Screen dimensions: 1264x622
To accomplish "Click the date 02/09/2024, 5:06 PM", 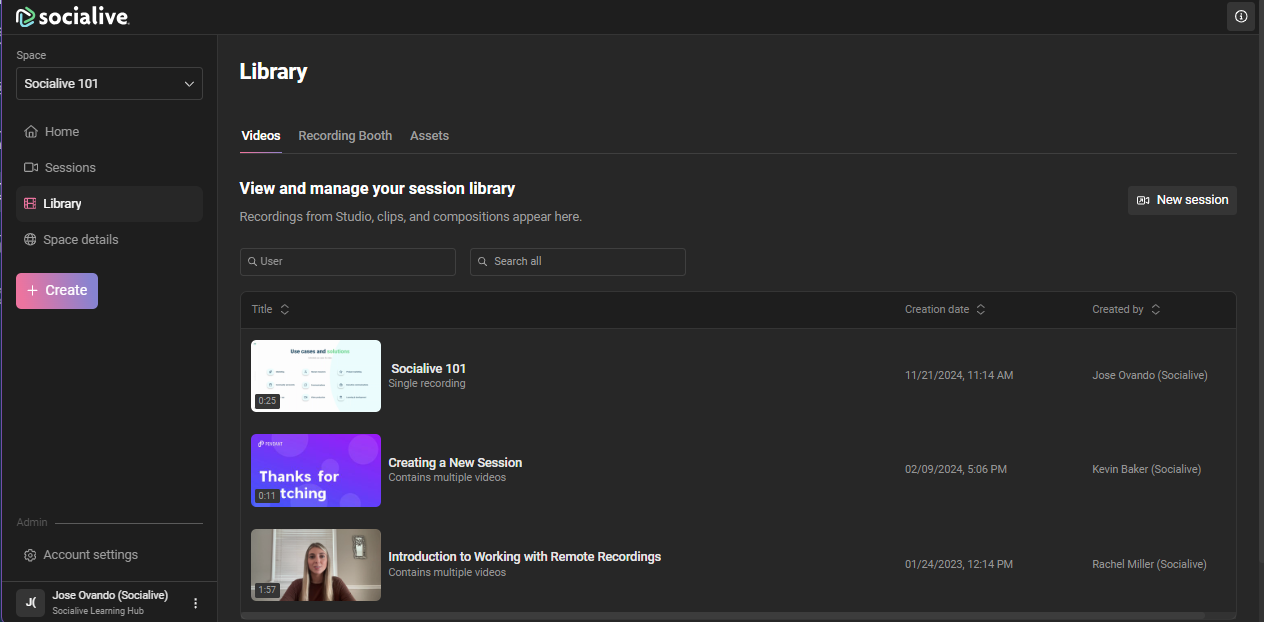I will coord(956,470).
